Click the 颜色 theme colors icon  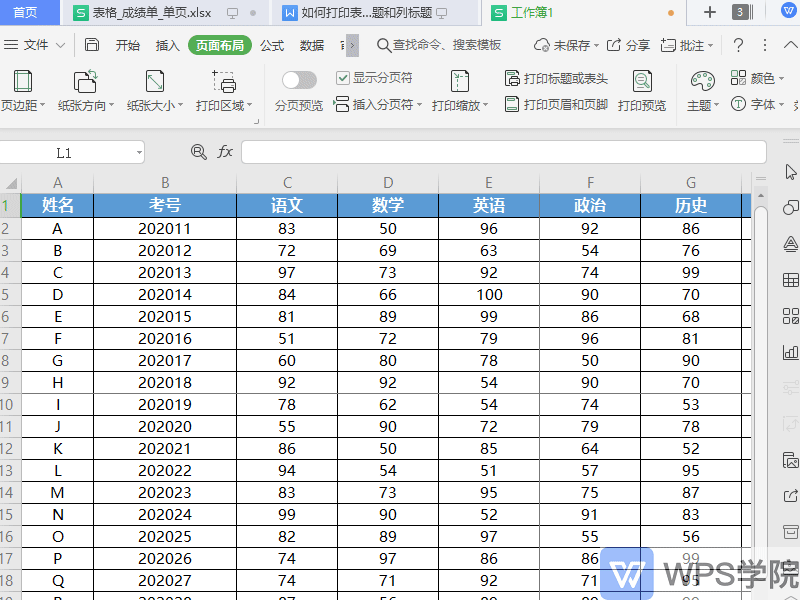pyautogui.click(x=738, y=78)
